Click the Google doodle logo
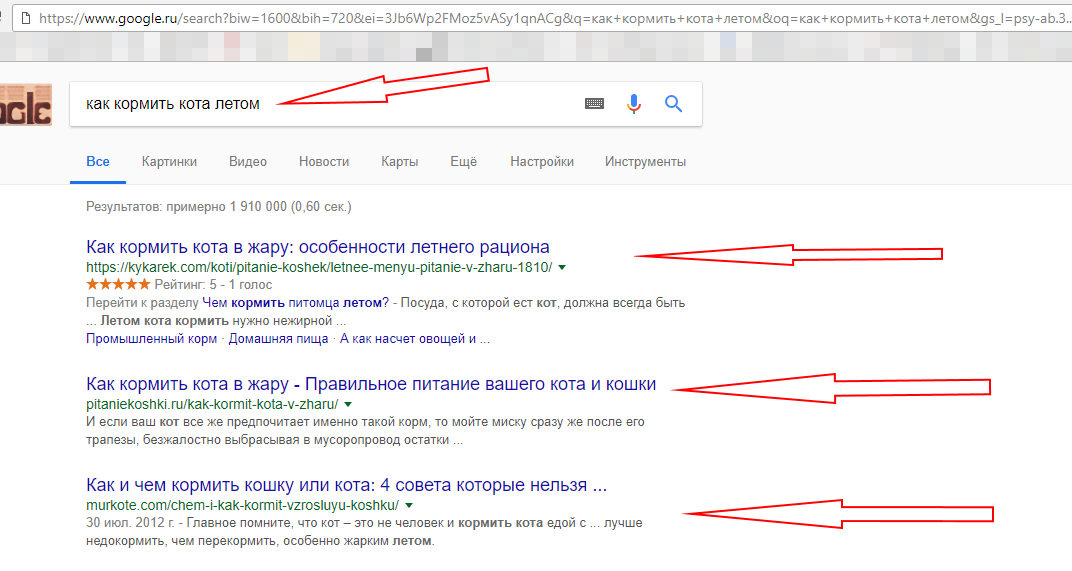Viewport: 1072px width, 571px height. click(x=25, y=104)
